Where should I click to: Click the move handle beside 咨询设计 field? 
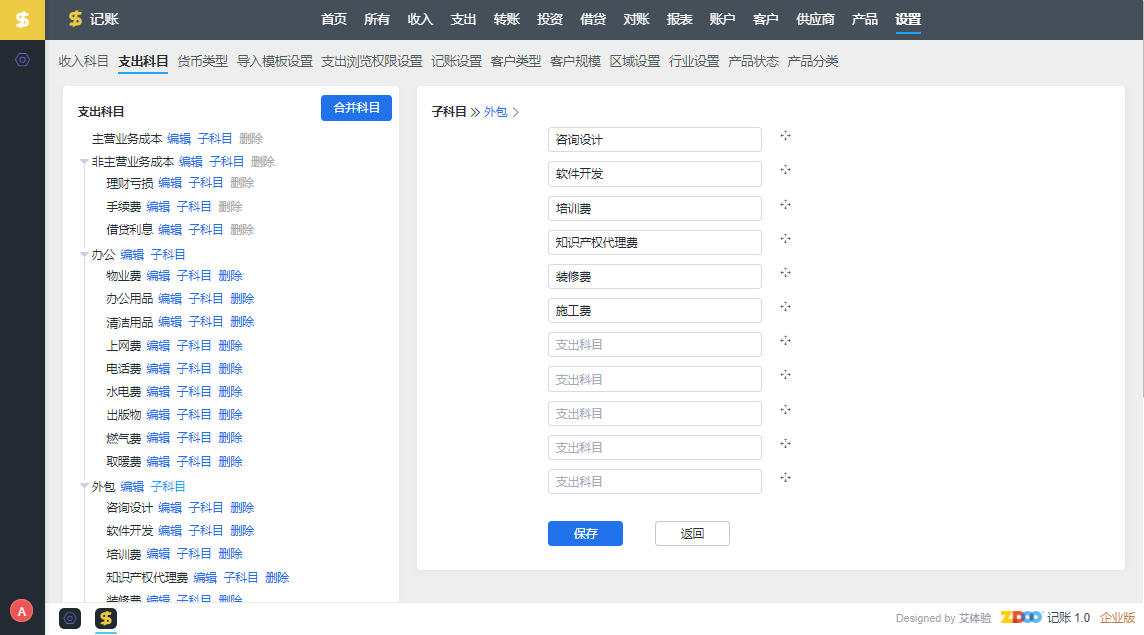[786, 136]
